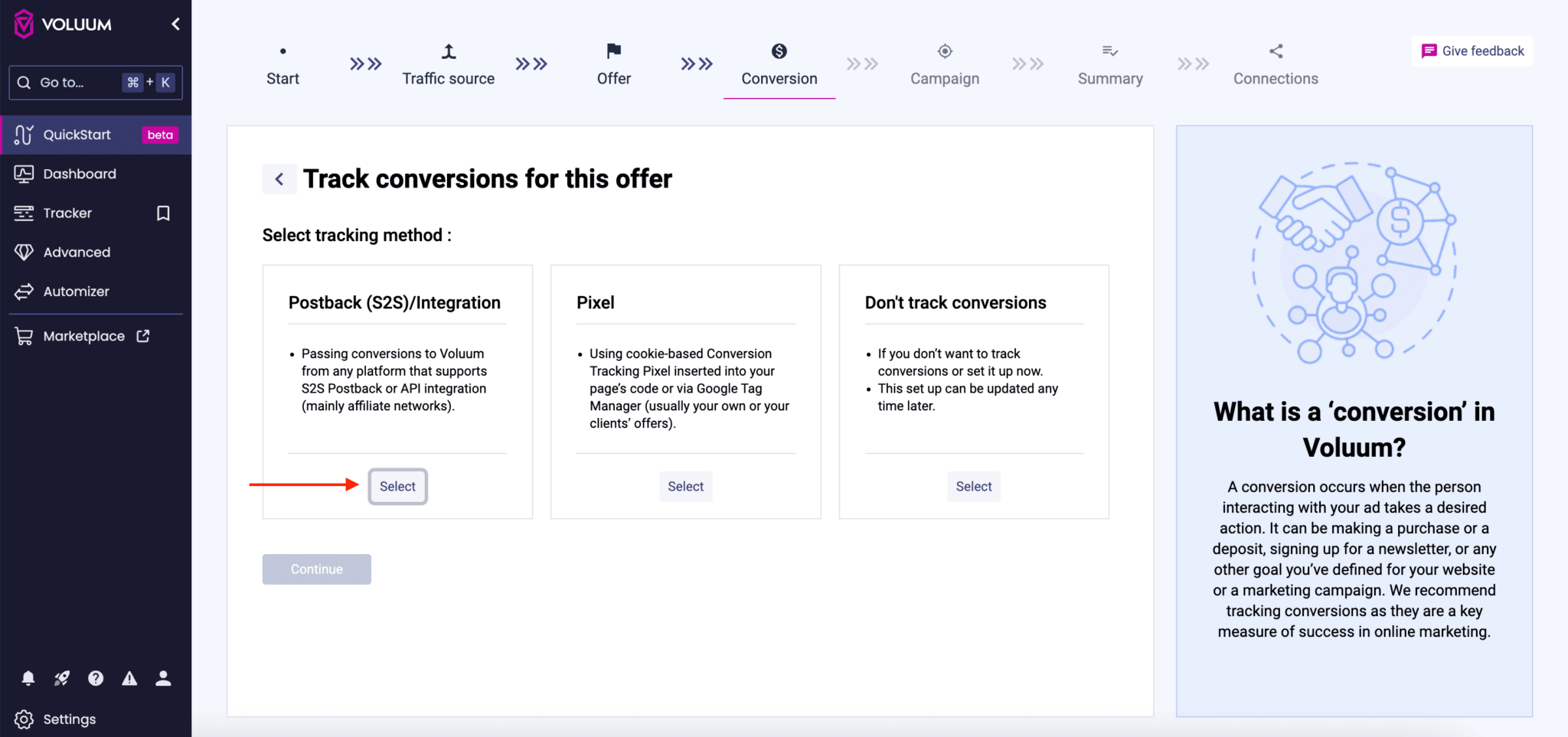The height and width of the screenshot is (737, 1568).
Task: Open help via the question mark icon
Action: coord(96,678)
